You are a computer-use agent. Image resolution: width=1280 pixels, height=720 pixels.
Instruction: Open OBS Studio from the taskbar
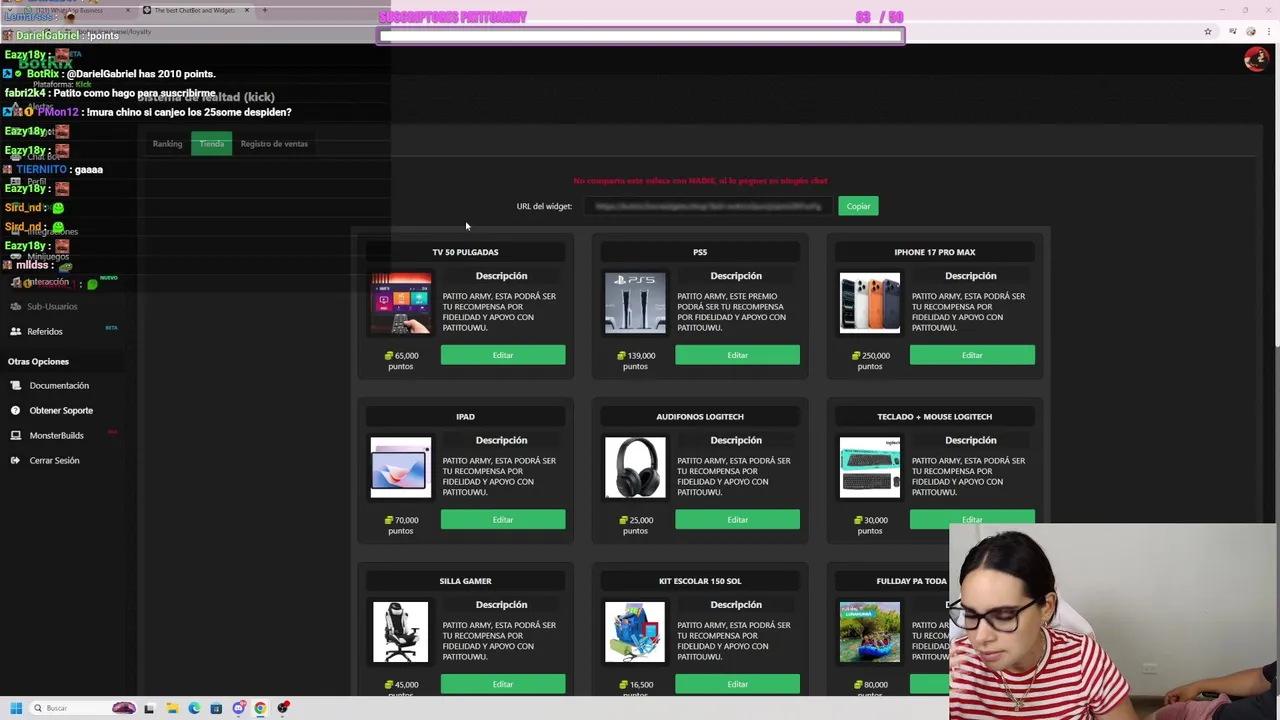(x=283, y=708)
